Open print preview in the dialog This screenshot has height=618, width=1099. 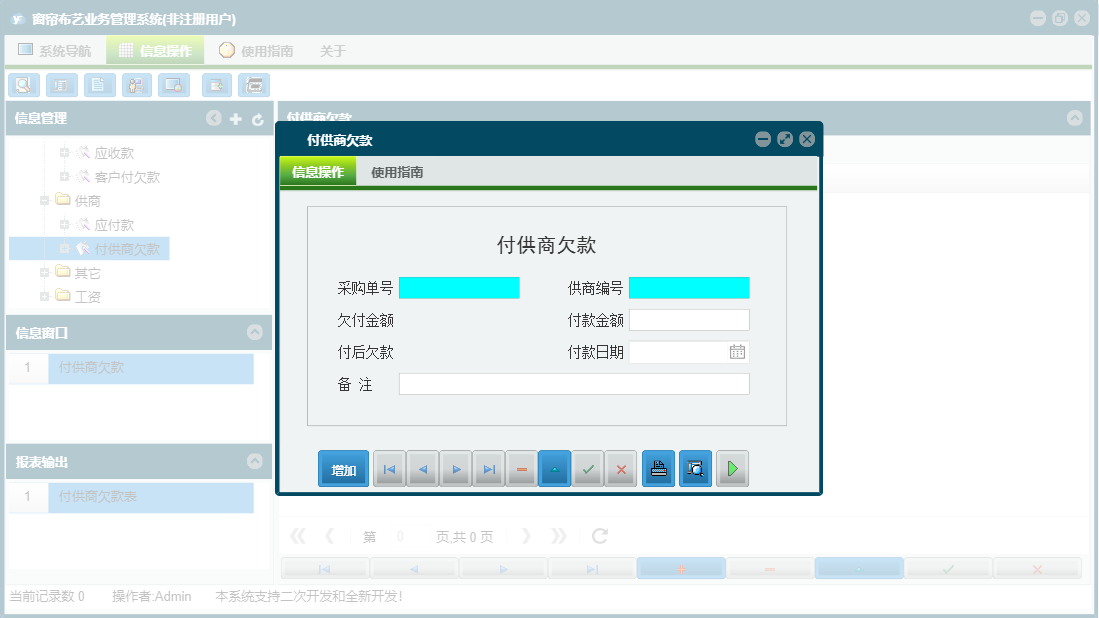coord(695,468)
